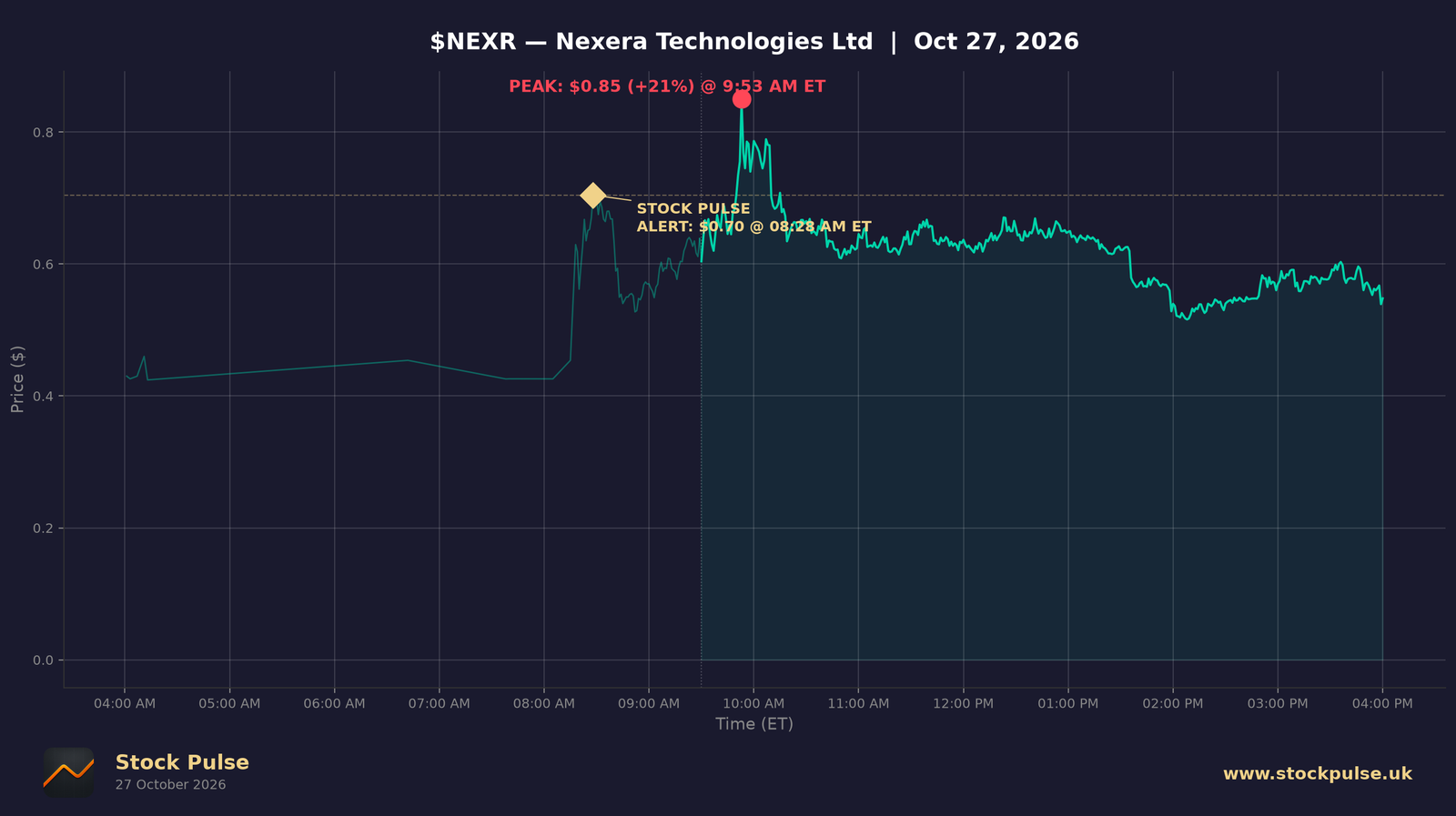This screenshot has height=816, width=1456.
Task: Click the yellow diamond alert marker
Action: 592,196
